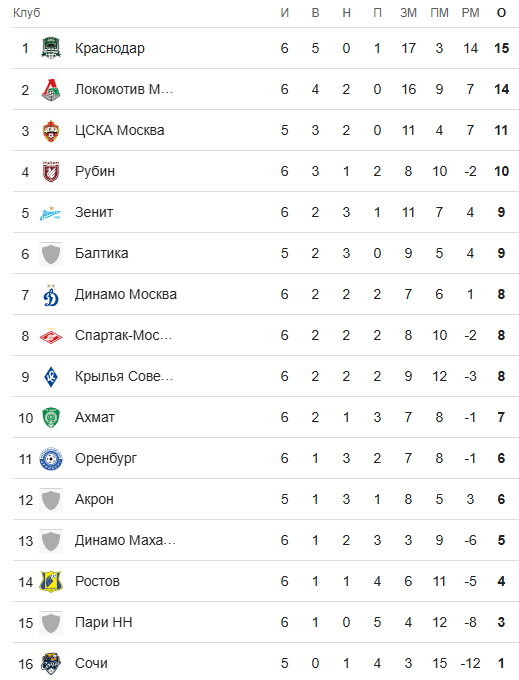Viewport: 519px width, 680px height.
Task: Click the Локомотив club crest icon
Action: tap(51, 89)
